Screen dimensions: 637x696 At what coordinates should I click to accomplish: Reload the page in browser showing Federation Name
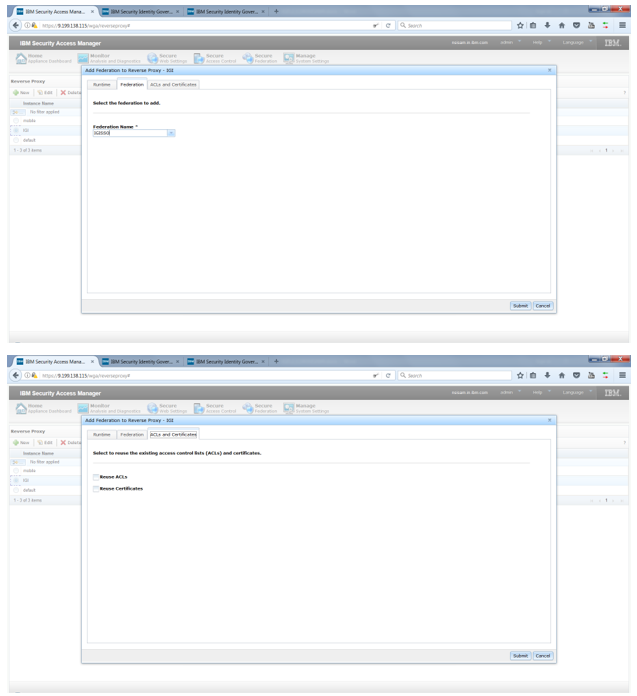click(x=388, y=25)
